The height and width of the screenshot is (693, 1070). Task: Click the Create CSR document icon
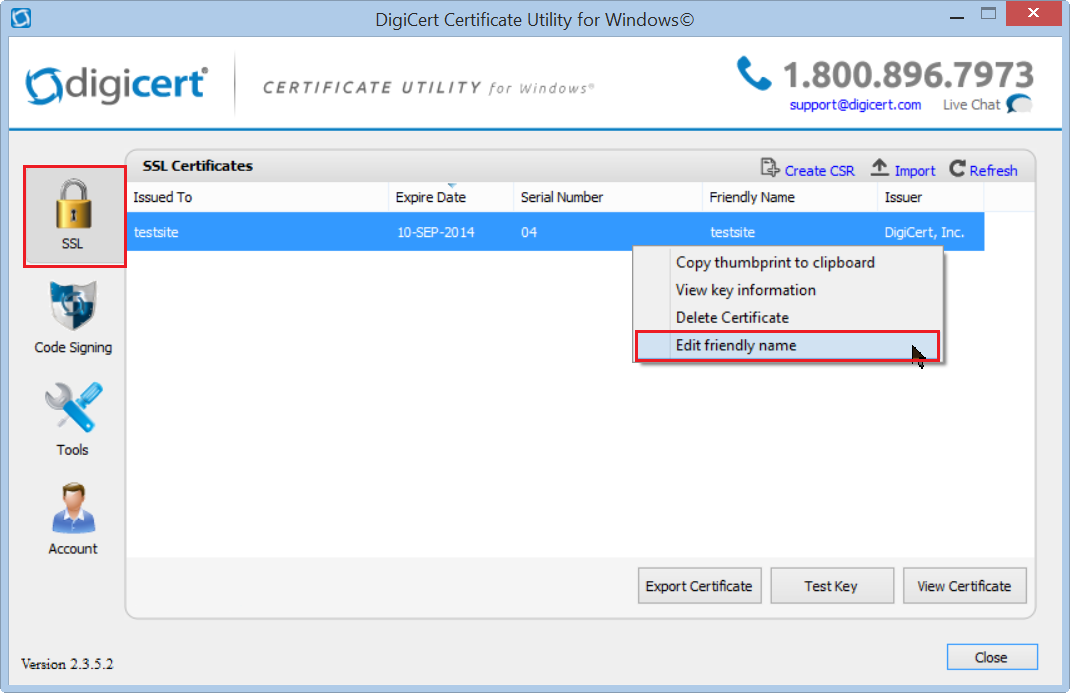click(x=769, y=169)
